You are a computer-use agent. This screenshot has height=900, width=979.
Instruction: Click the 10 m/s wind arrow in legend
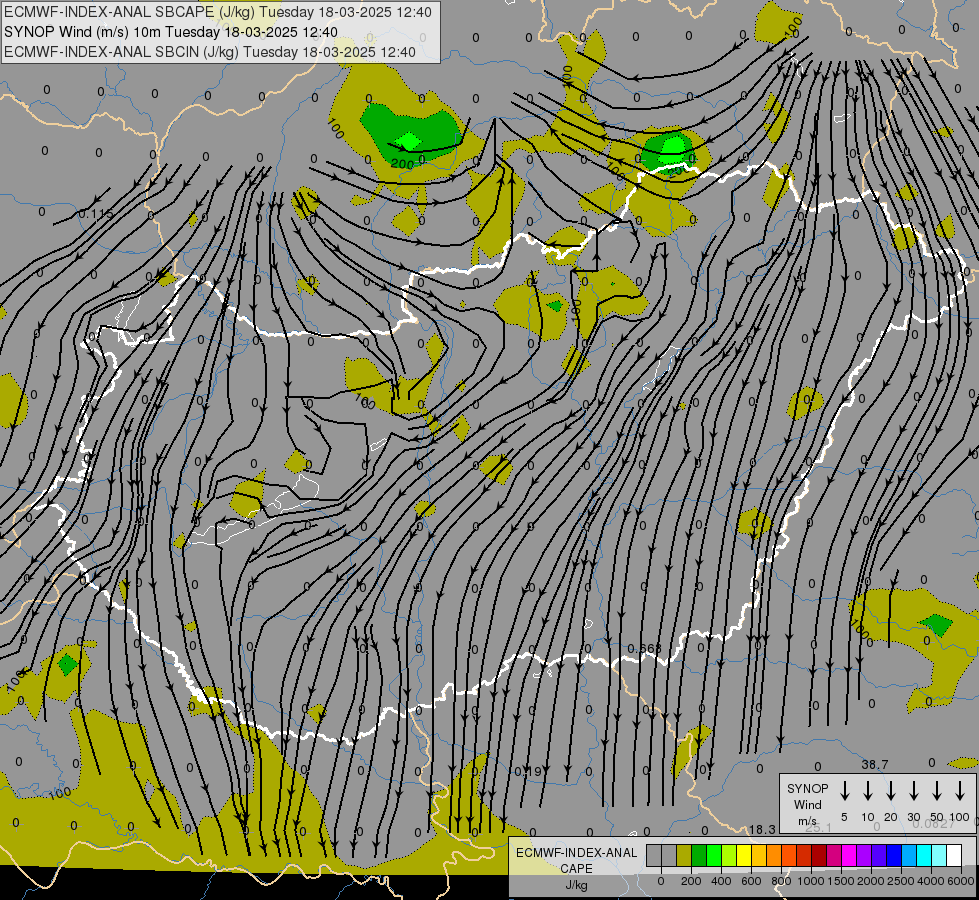(867, 791)
